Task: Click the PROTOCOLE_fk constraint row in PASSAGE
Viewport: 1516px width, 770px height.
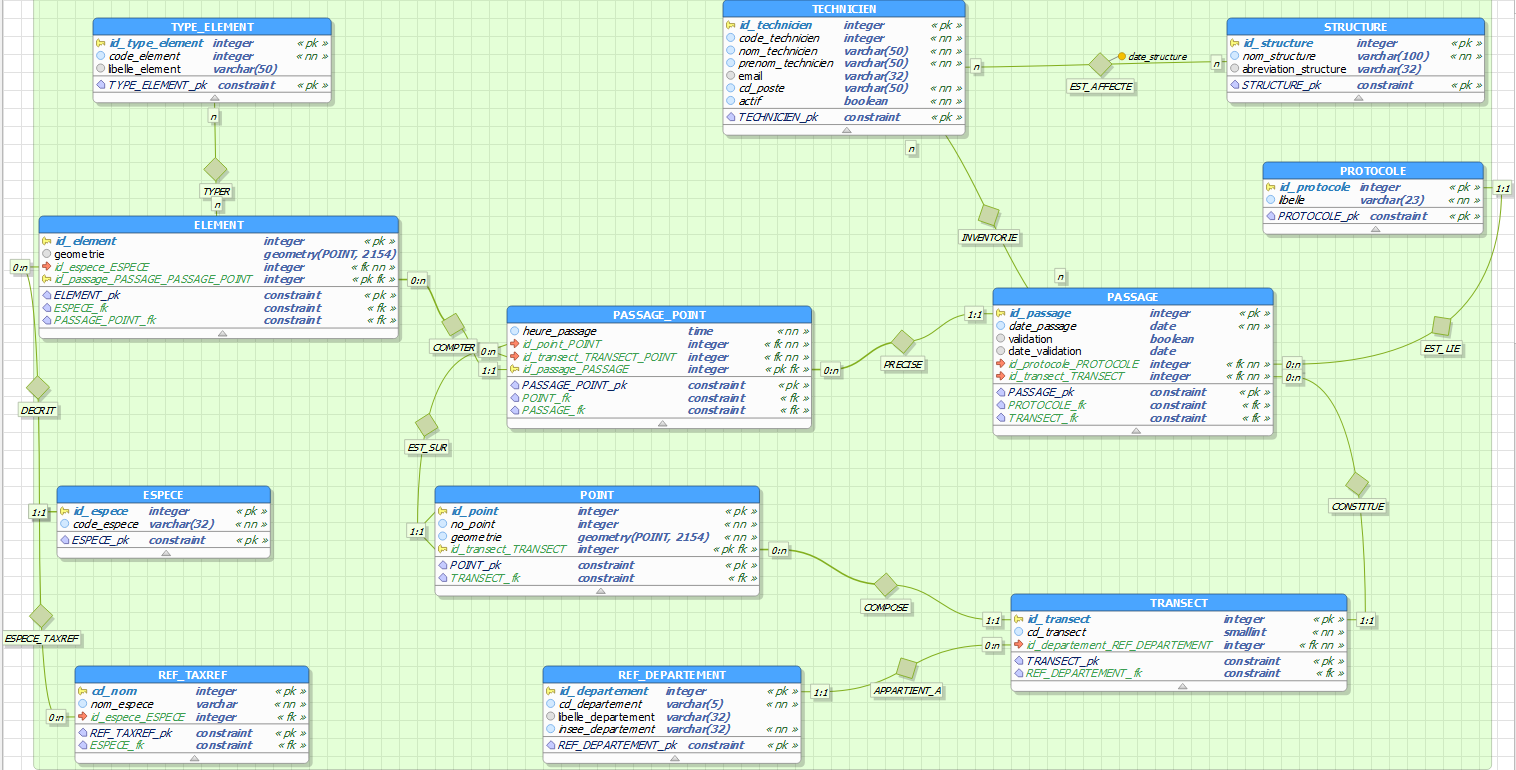Action: 1133,405
